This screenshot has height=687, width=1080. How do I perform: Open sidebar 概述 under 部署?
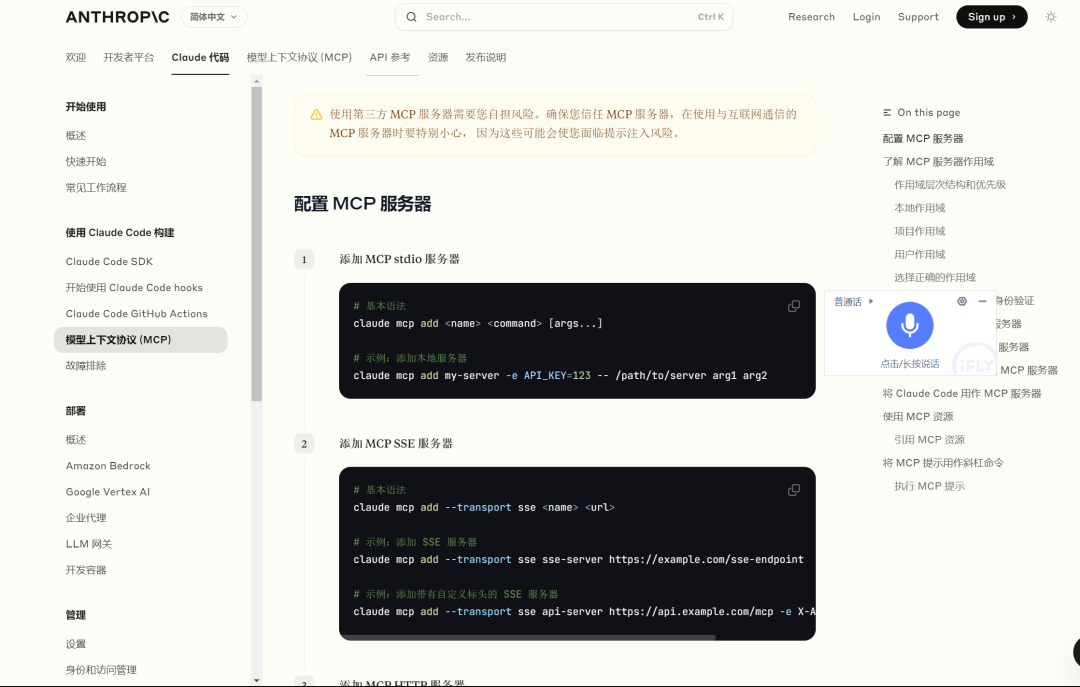(x=76, y=440)
